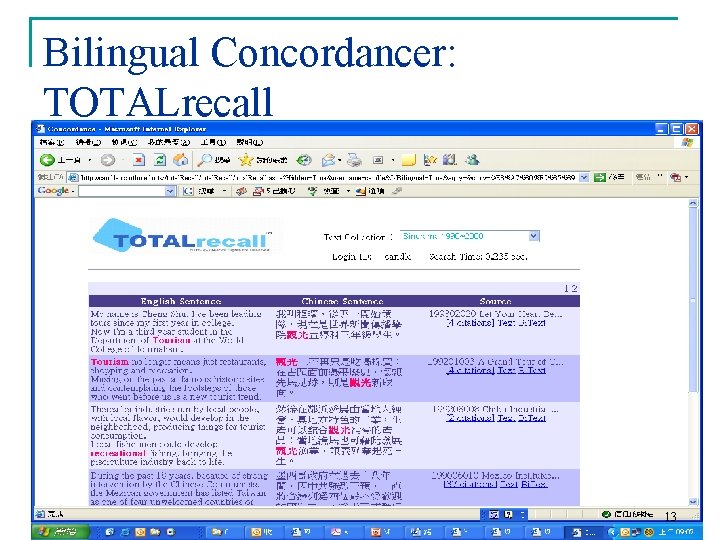Screen dimensions: 720x540
Task: Open the Help menu
Action: coord(249,142)
